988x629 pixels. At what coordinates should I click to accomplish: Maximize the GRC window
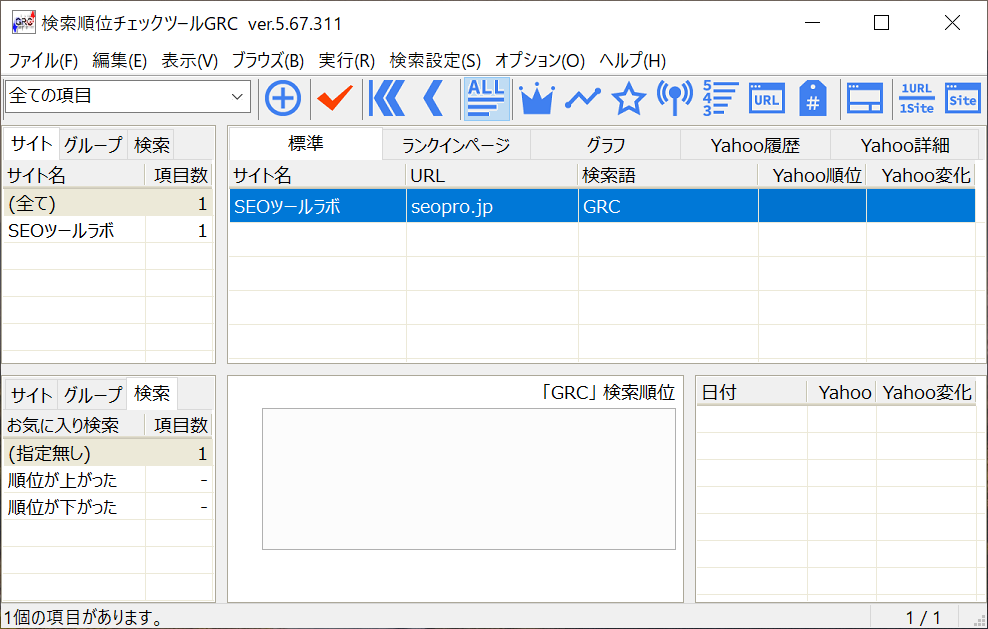click(x=882, y=23)
